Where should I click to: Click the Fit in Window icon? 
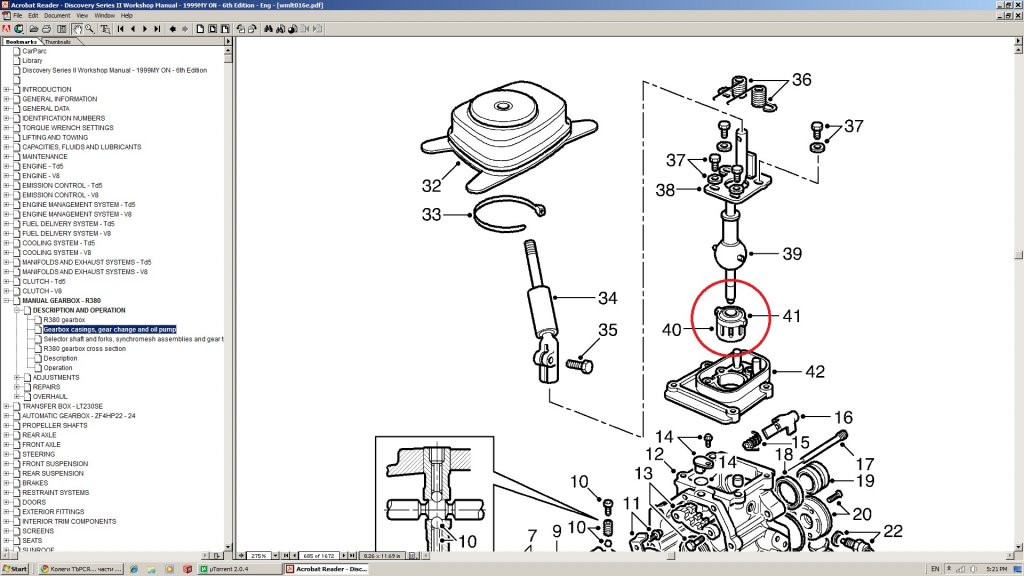(212, 29)
